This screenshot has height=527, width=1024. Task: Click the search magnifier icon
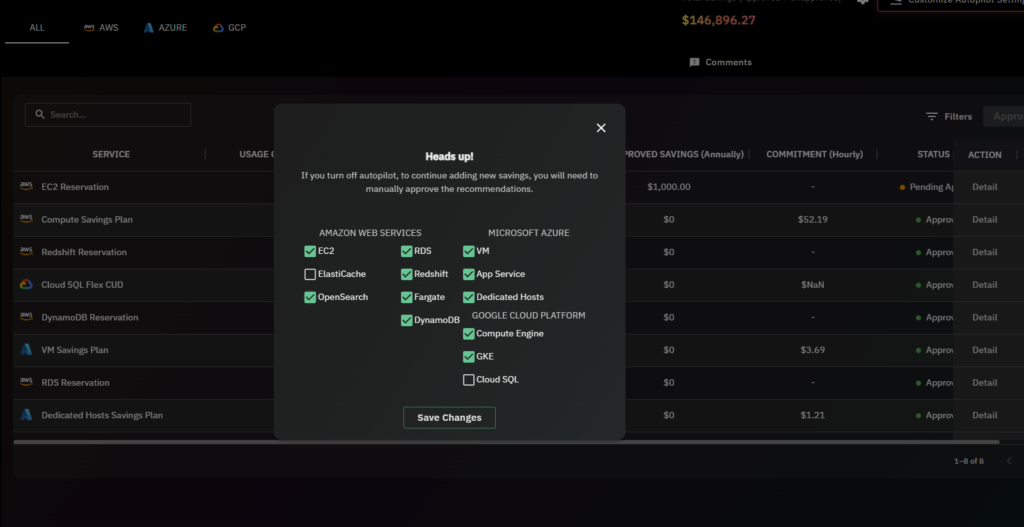click(x=40, y=114)
